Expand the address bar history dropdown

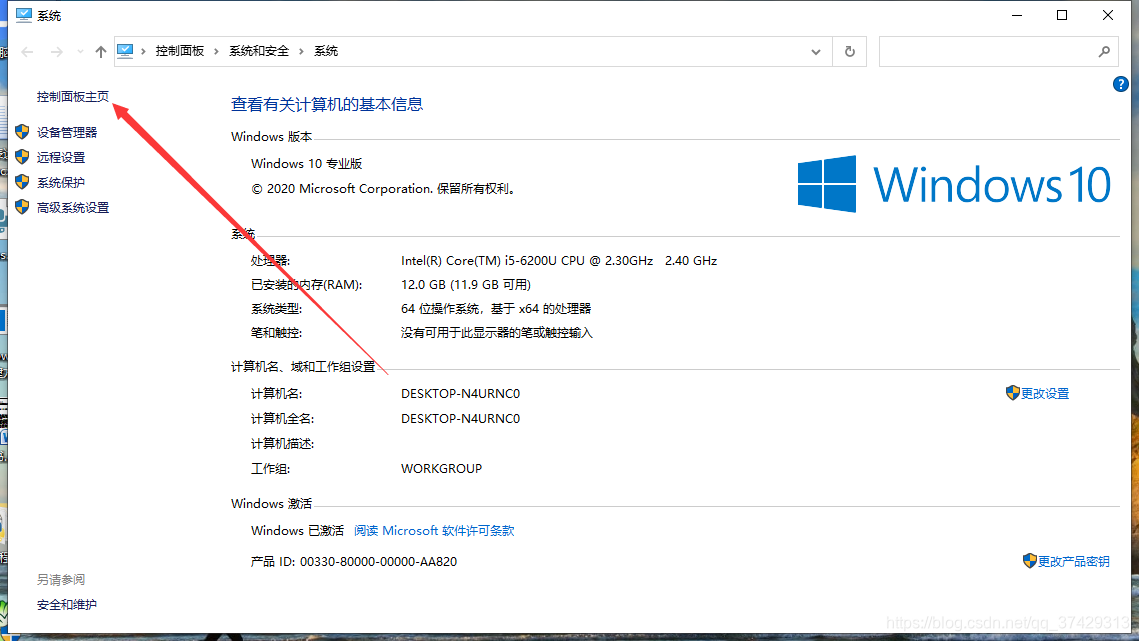click(816, 52)
